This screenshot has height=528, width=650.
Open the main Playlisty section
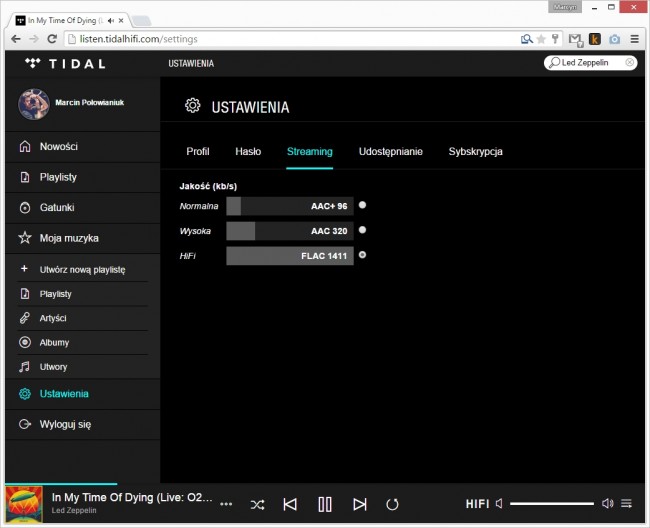(x=82, y=177)
